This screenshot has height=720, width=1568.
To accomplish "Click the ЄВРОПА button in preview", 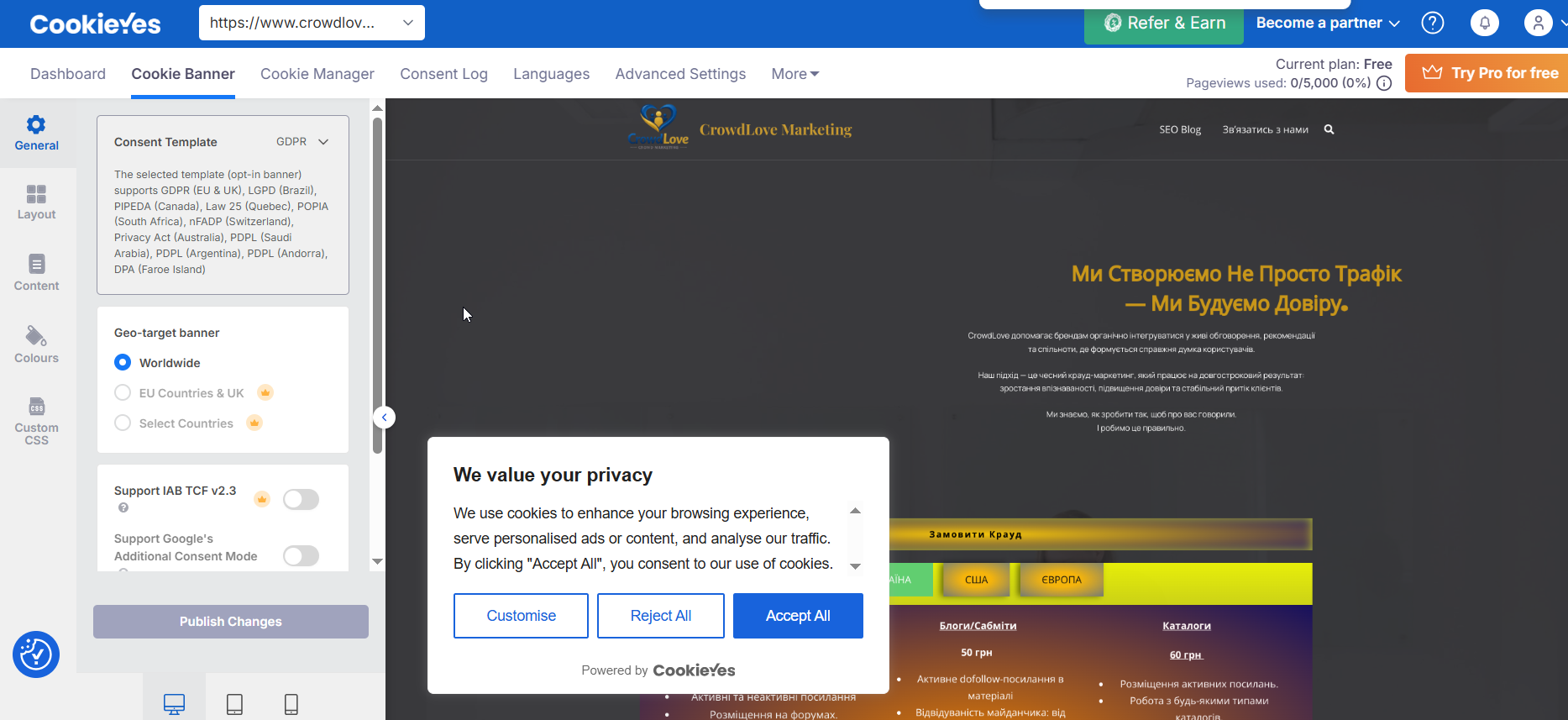I will coord(1062,580).
